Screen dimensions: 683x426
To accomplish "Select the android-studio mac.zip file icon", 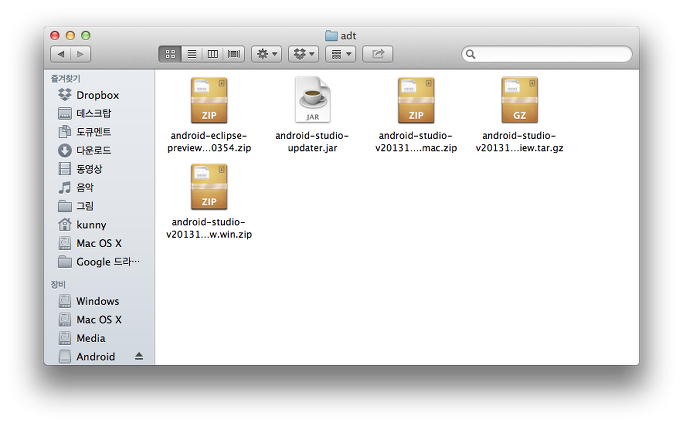I will coord(416,100).
